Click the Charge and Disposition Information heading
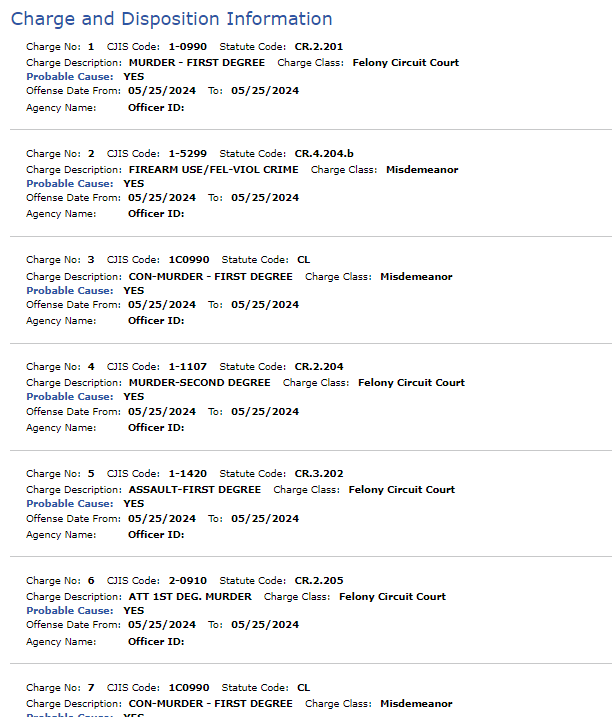612x717 pixels. (171, 19)
